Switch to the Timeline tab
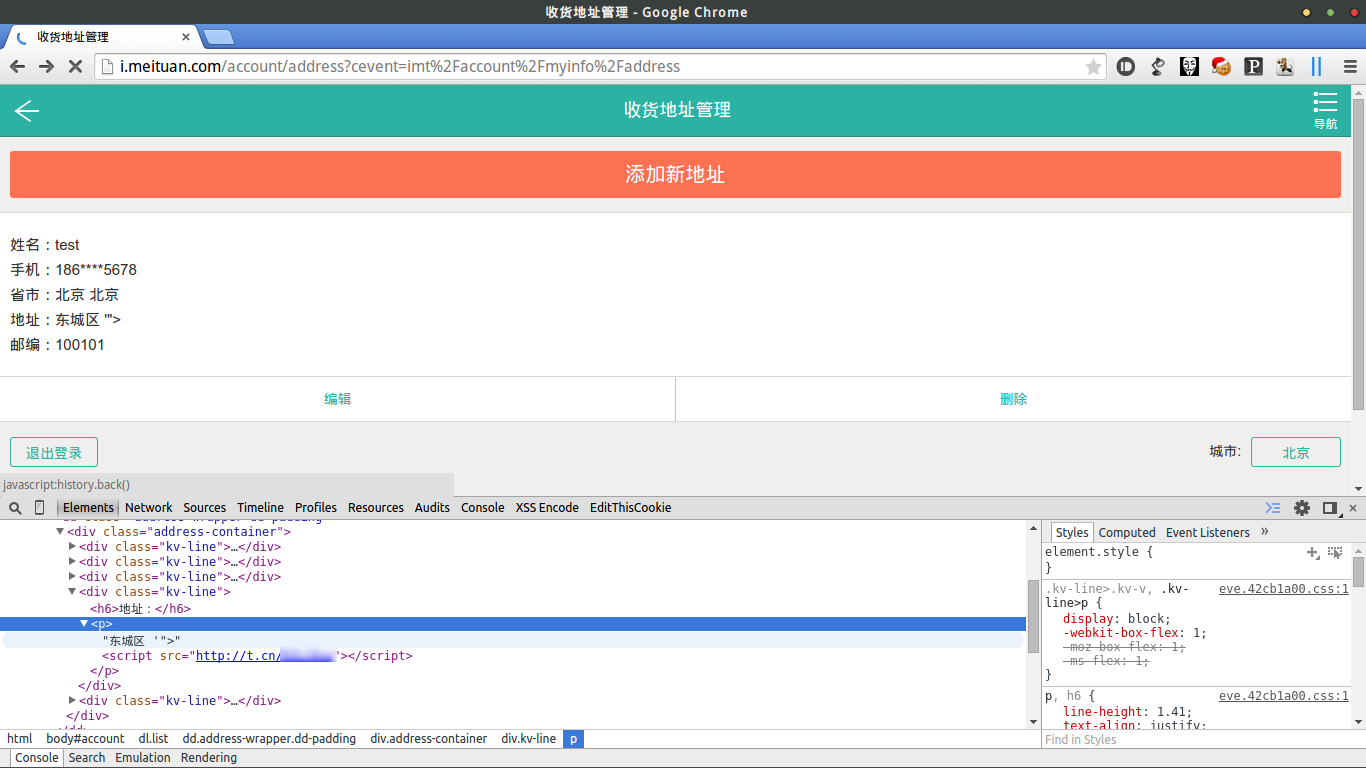The image size is (1366, 768). [x=261, y=508]
